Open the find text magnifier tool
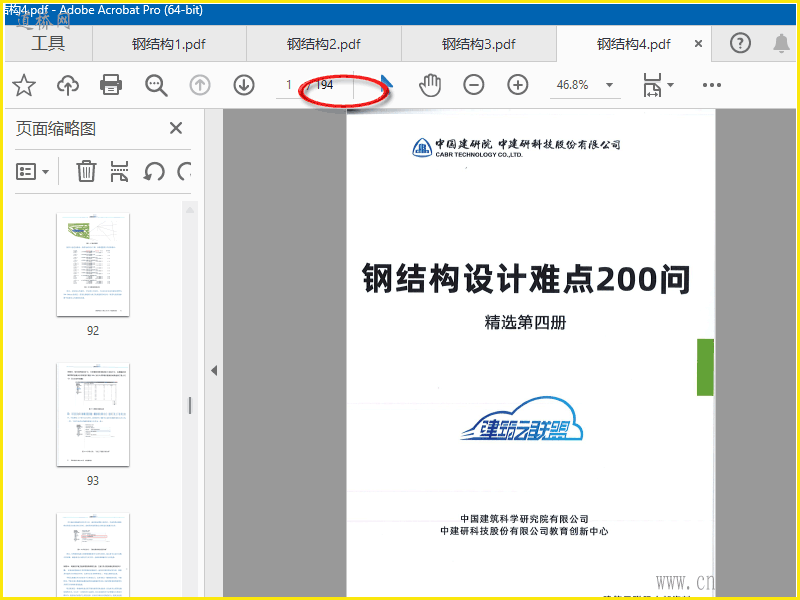The width and height of the screenshot is (800, 600). pos(156,85)
